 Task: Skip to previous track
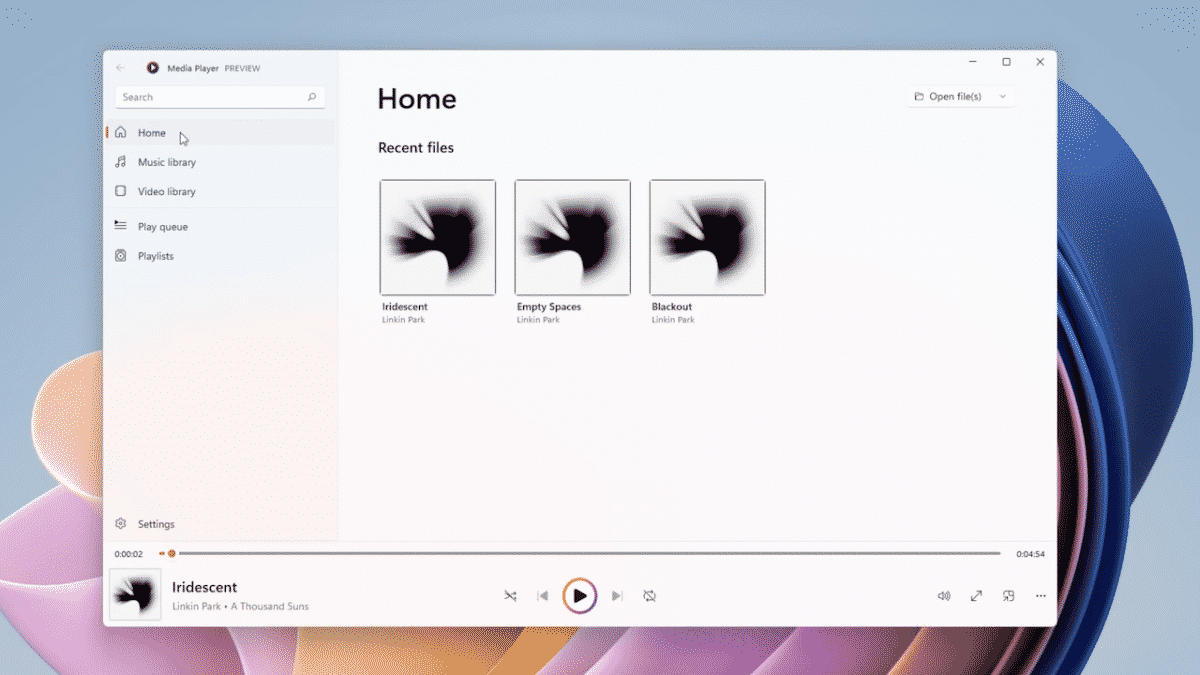click(543, 596)
